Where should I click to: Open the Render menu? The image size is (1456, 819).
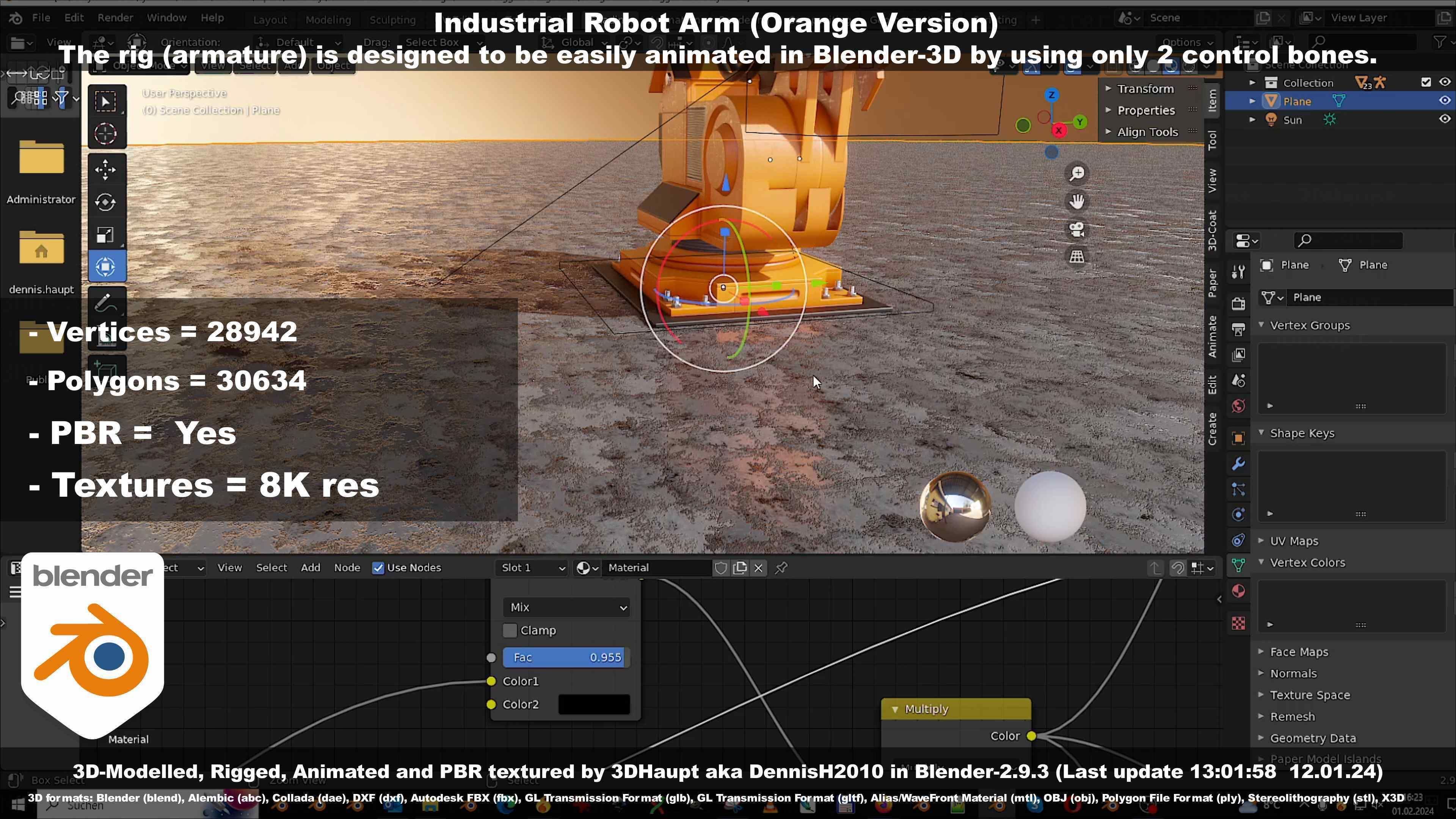[115, 17]
